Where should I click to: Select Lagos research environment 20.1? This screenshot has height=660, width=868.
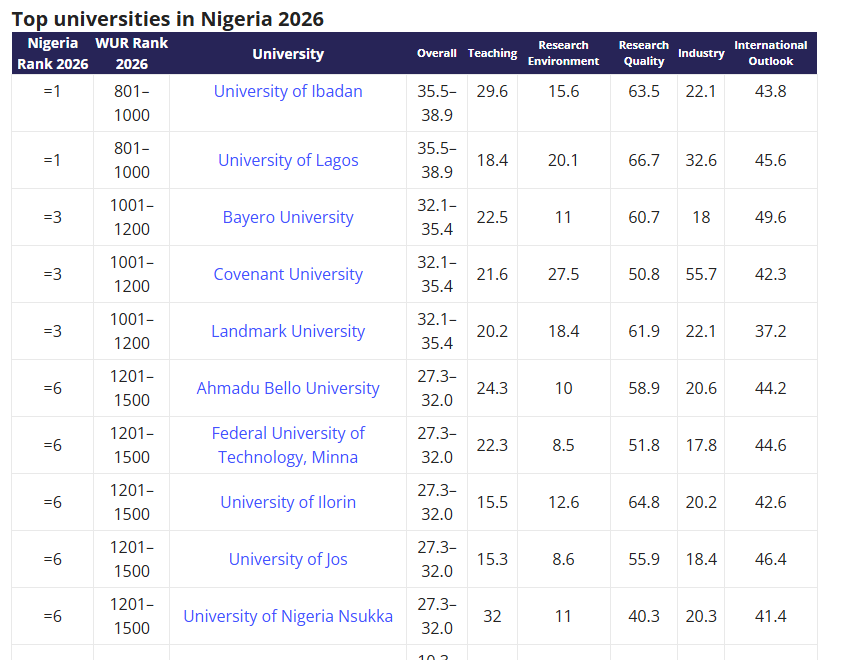pos(563,160)
